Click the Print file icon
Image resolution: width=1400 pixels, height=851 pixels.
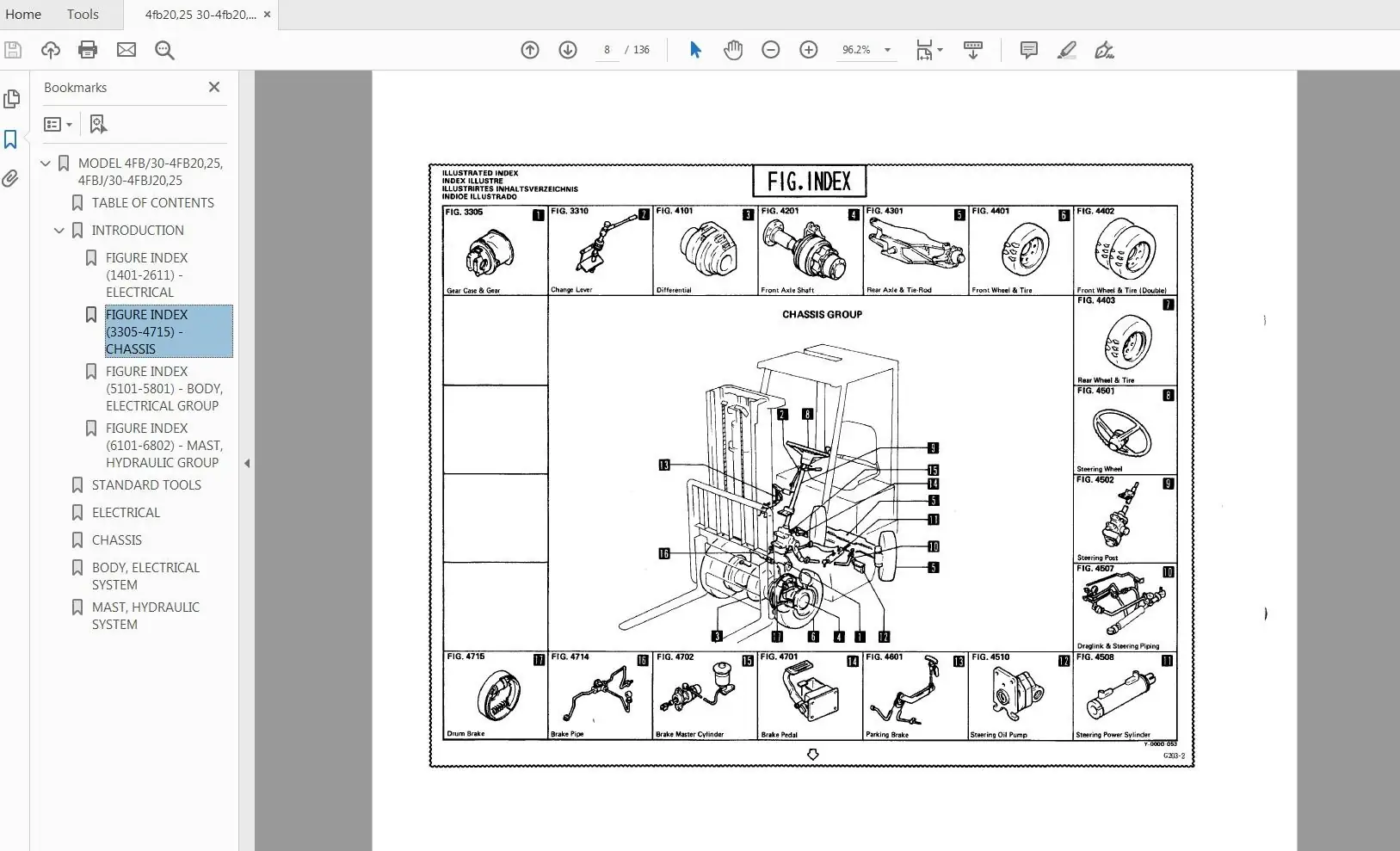tap(88, 50)
